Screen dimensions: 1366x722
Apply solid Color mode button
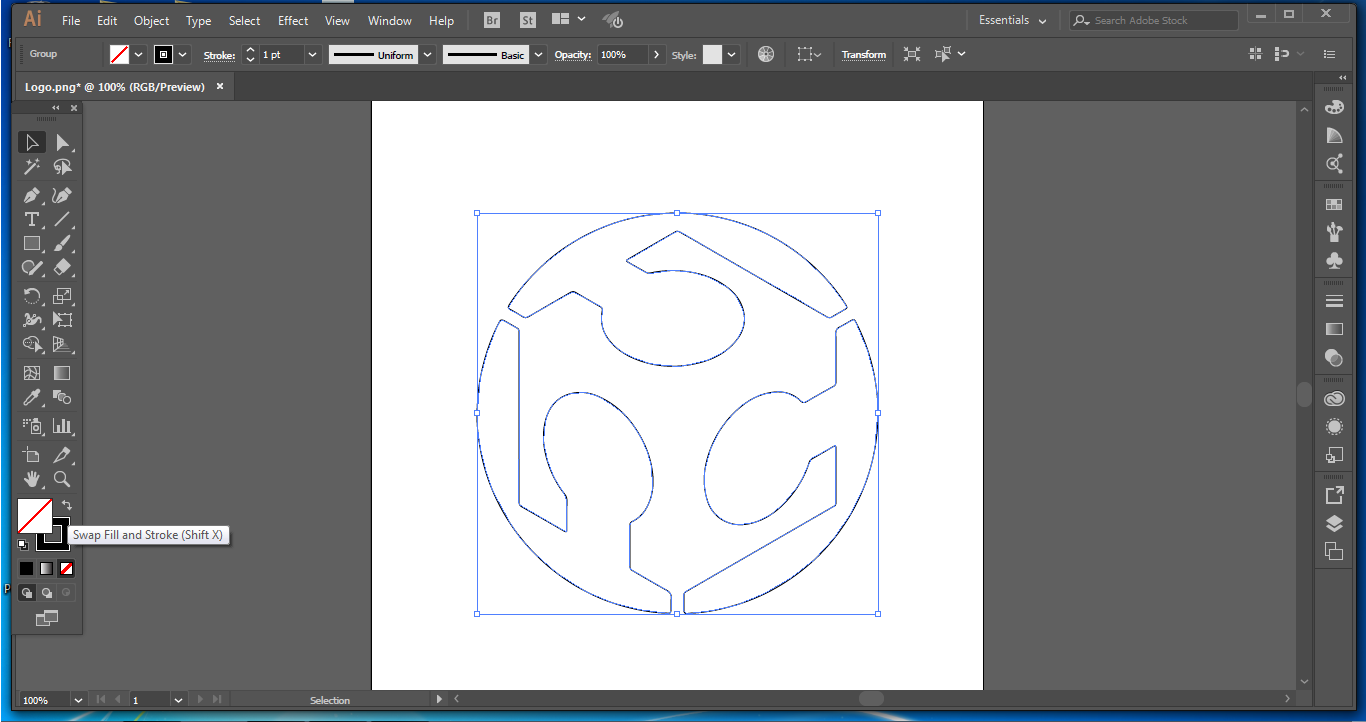click(x=26, y=568)
